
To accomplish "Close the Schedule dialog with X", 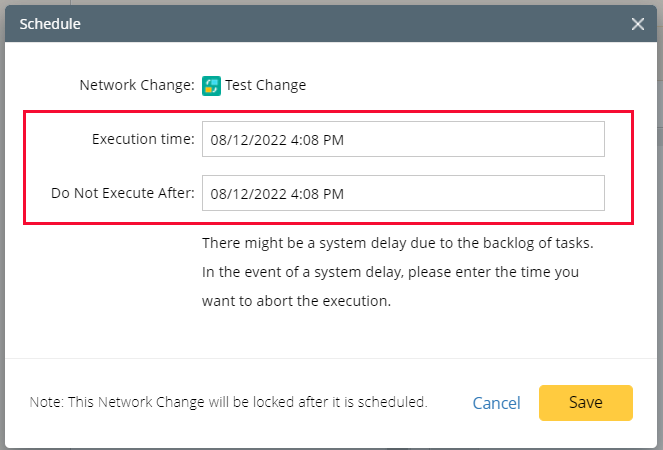I will [x=638, y=24].
